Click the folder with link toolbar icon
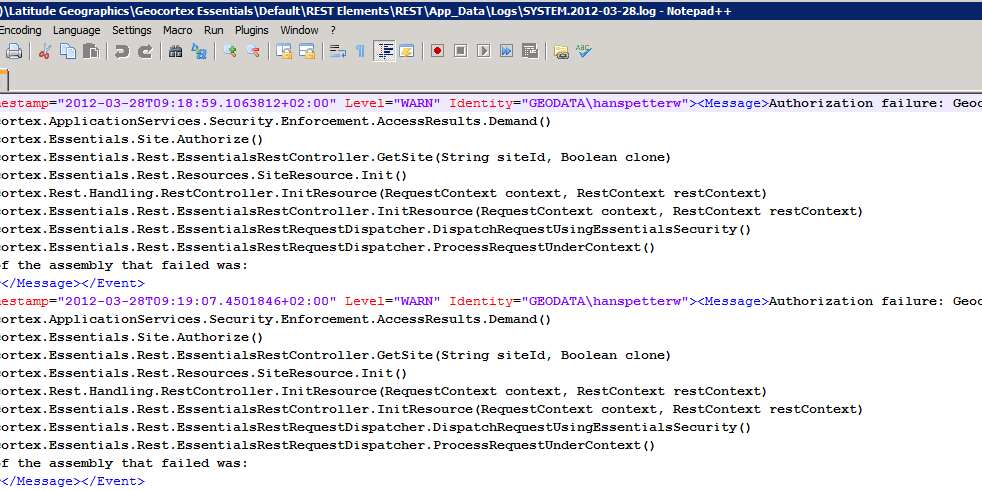Viewport: 982px width, 491px height. point(561,51)
